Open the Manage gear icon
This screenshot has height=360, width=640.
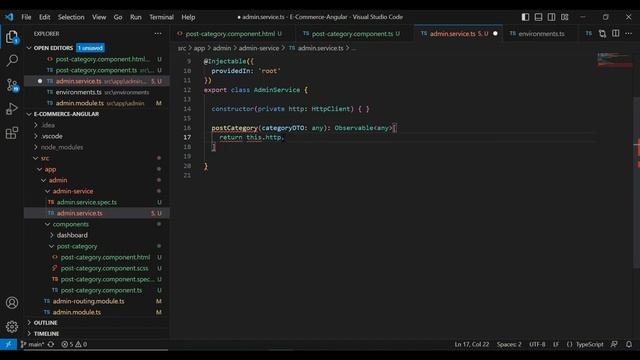pyautogui.click(x=12, y=327)
